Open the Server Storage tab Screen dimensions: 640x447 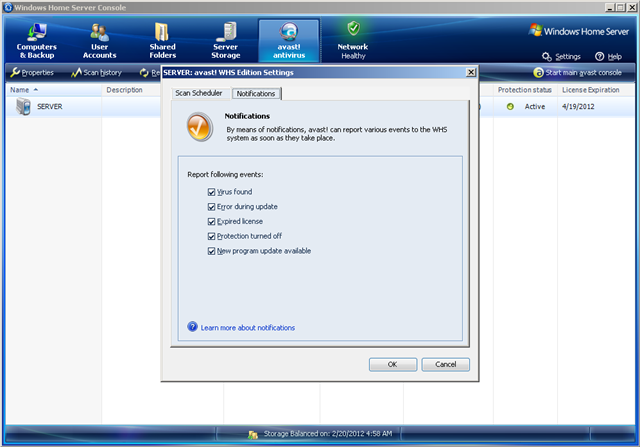coord(226,41)
